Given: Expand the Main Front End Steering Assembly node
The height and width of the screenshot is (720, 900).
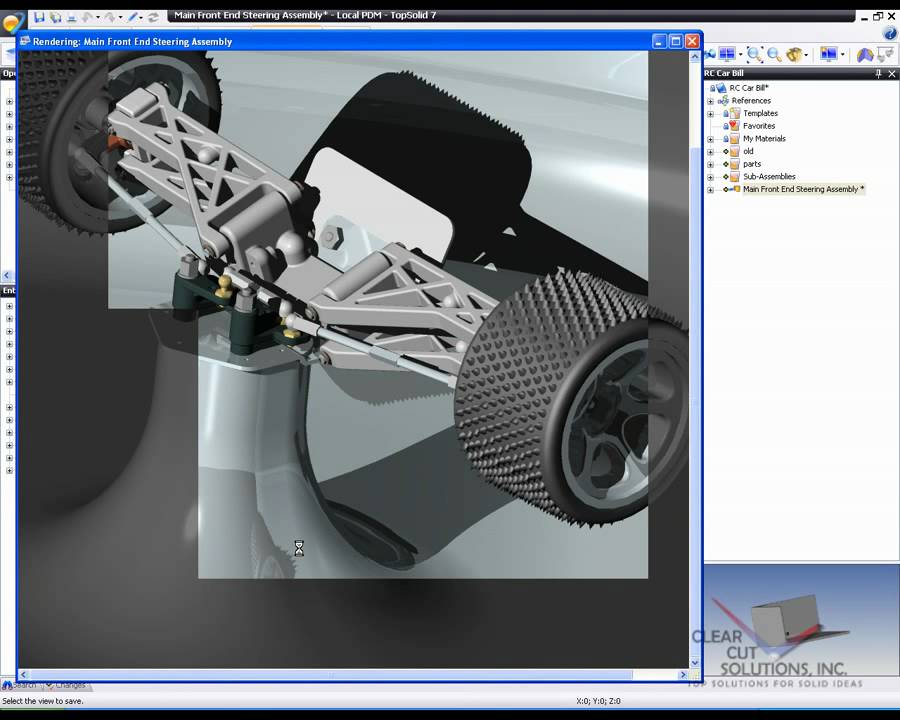Looking at the screenshot, I should point(711,189).
